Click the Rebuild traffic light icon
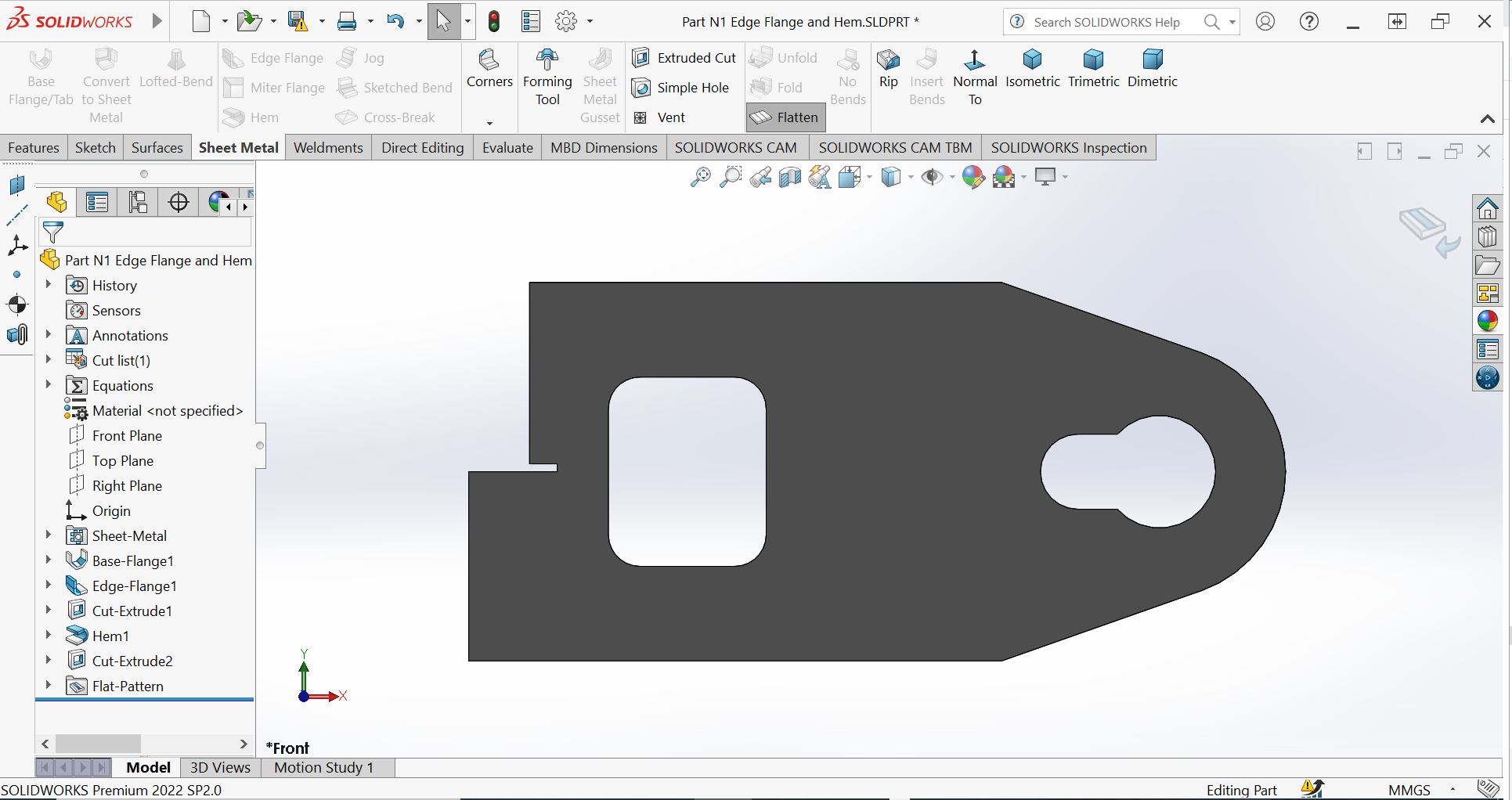This screenshot has height=800, width=1512. point(494,21)
